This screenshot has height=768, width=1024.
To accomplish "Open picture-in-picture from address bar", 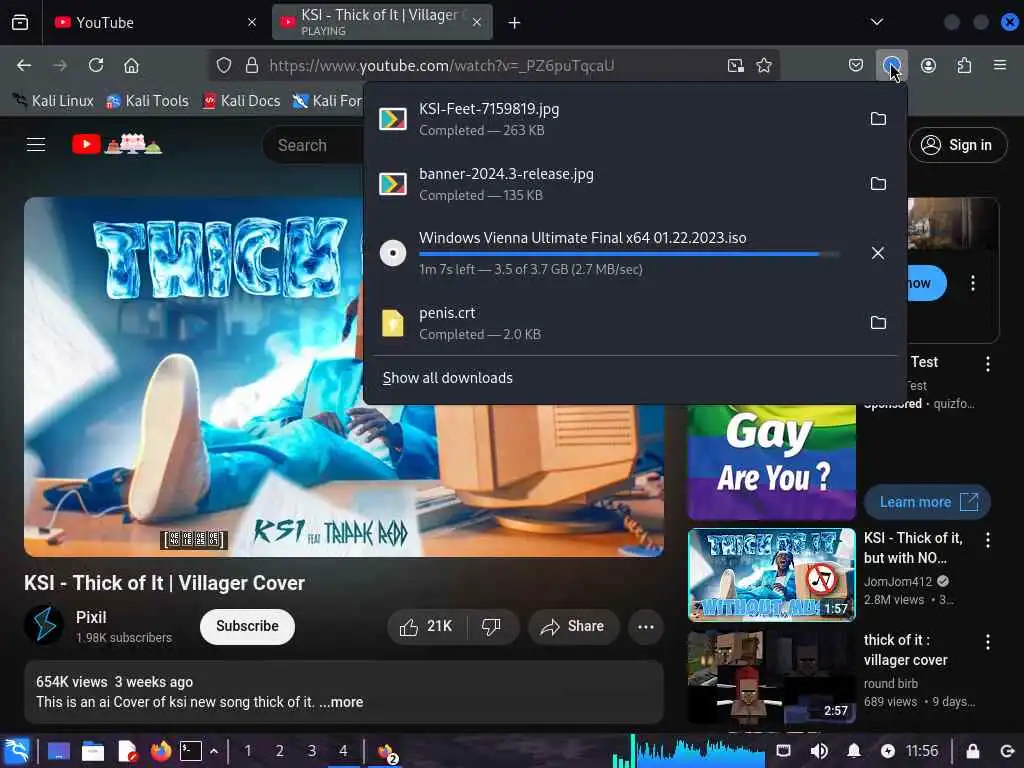I will 735,65.
